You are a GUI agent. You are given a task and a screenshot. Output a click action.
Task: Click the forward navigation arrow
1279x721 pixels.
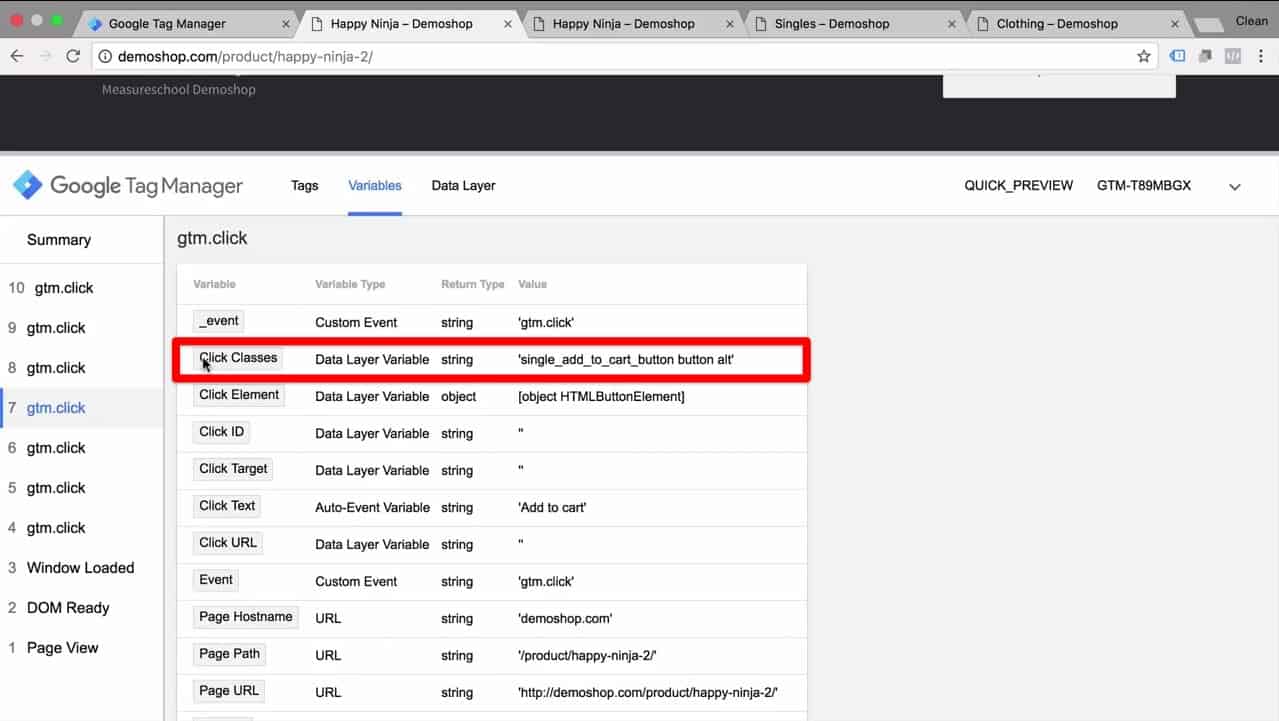pyautogui.click(x=45, y=57)
